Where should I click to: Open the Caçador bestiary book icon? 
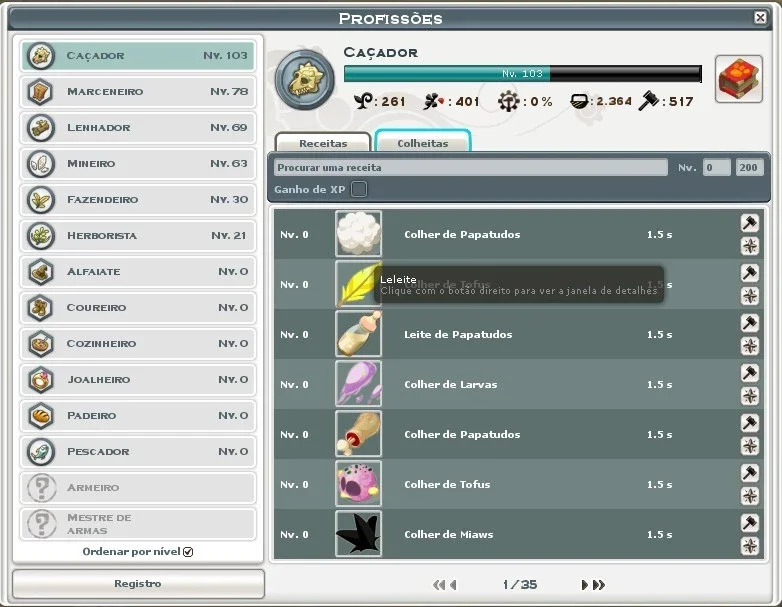click(x=739, y=79)
